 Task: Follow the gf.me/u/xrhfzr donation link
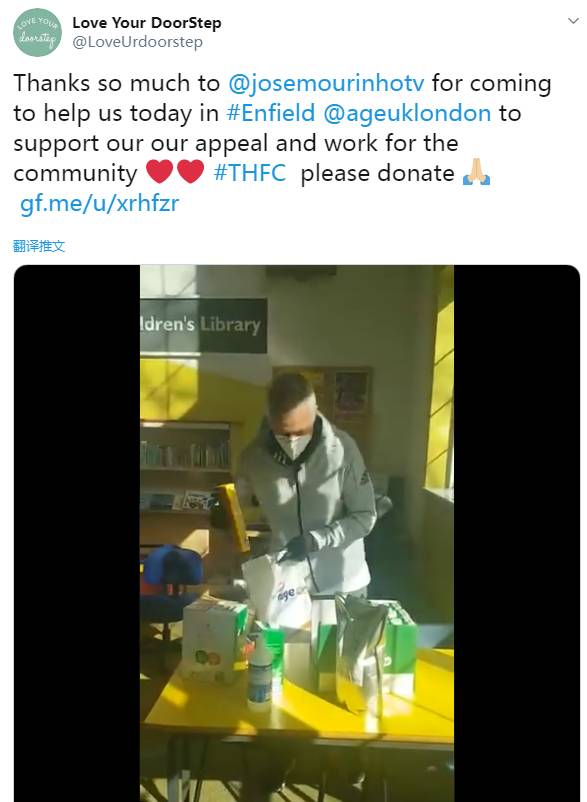click(x=100, y=204)
